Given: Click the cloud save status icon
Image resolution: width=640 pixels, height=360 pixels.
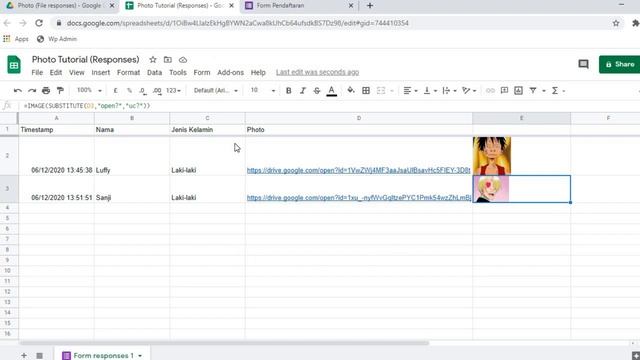Looking at the screenshot, I should pyautogui.click(x=183, y=60).
